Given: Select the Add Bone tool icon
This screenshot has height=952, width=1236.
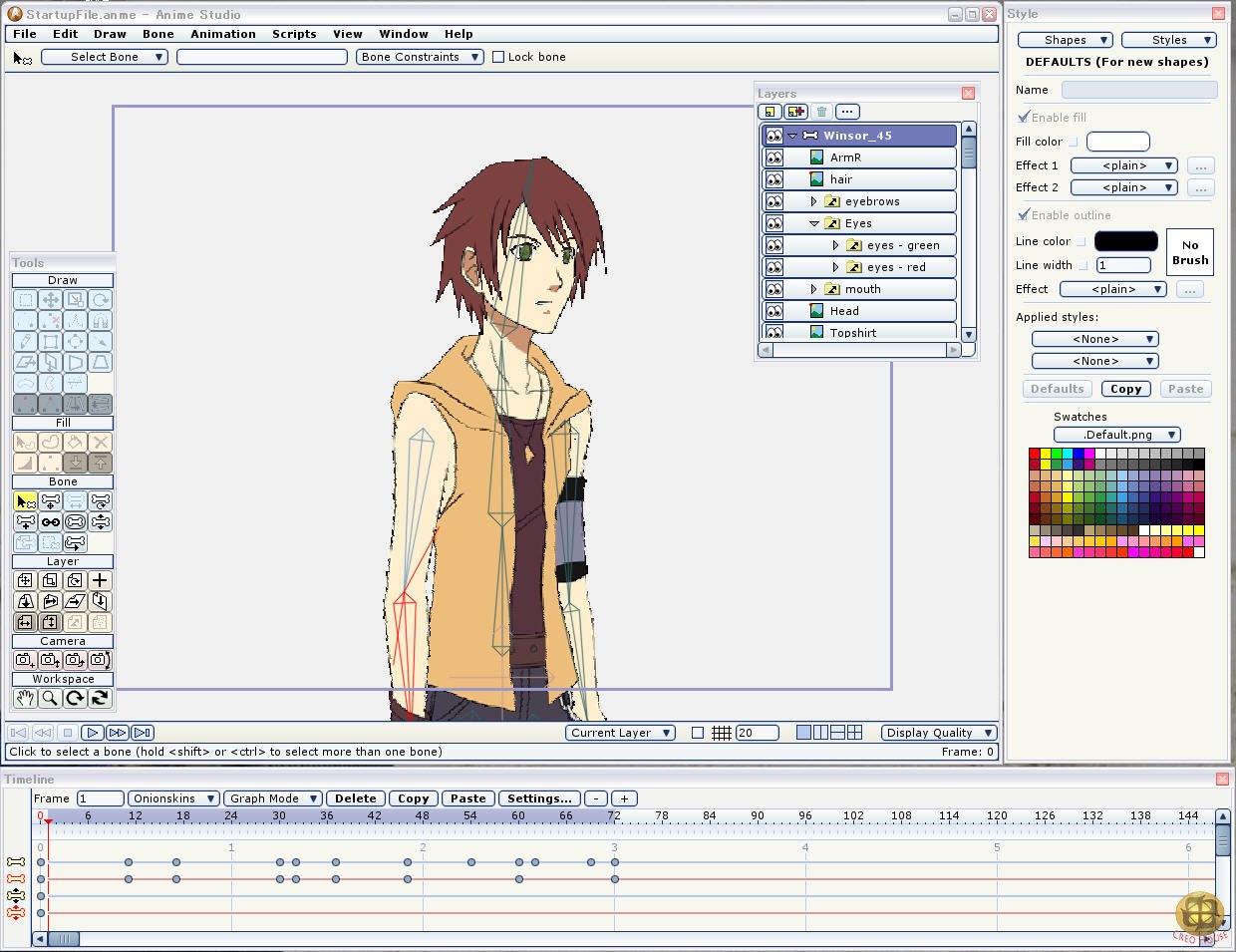Looking at the screenshot, I should [x=25, y=522].
